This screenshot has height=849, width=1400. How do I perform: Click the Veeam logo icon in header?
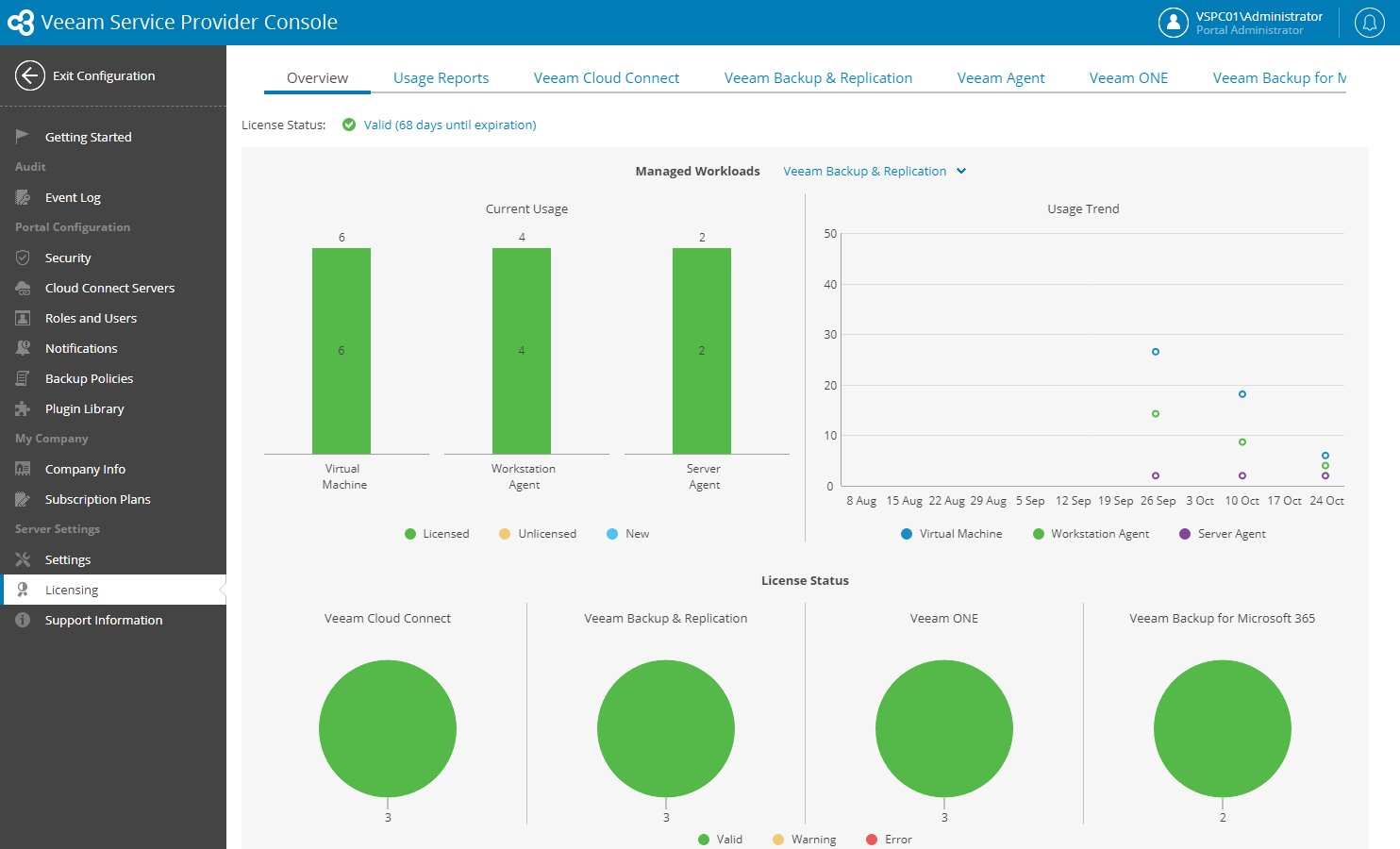pyautogui.click(x=21, y=23)
